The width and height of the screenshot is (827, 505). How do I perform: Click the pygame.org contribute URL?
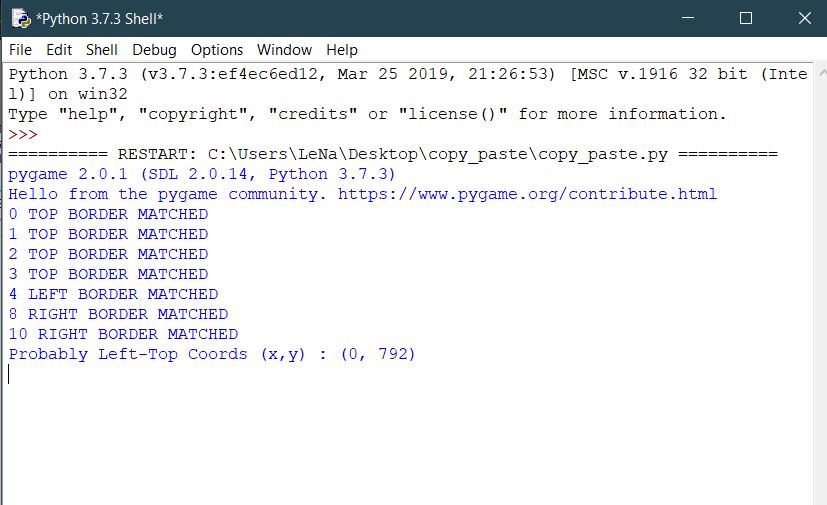coord(527,194)
